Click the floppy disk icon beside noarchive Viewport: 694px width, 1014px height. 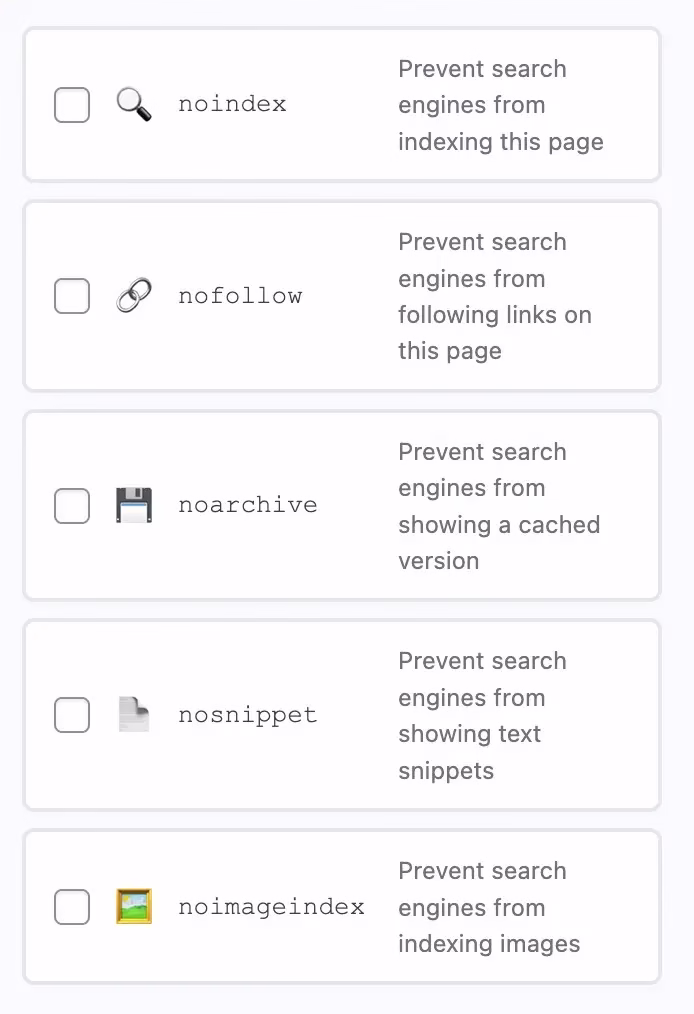[134, 505]
